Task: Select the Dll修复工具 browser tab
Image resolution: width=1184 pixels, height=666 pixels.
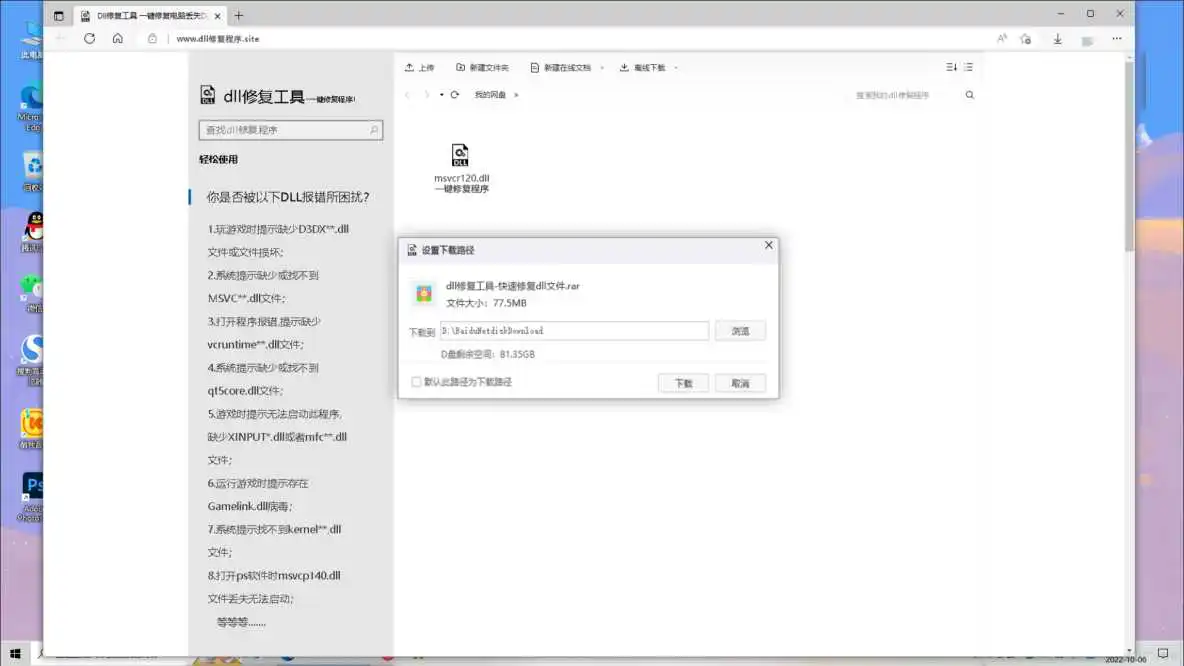Action: tap(150, 15)
